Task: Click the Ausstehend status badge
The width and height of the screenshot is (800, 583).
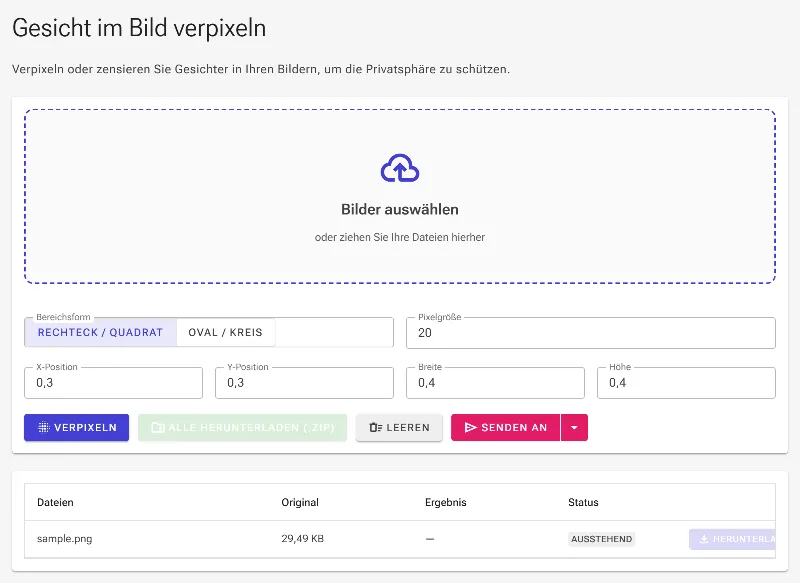Action: tap(602, 539)
